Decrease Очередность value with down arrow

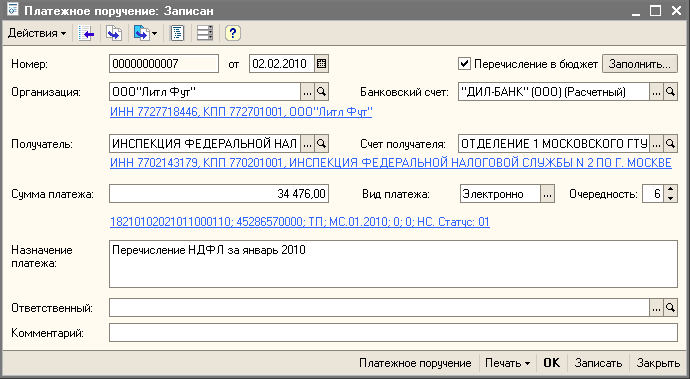[x=670, y=198]
